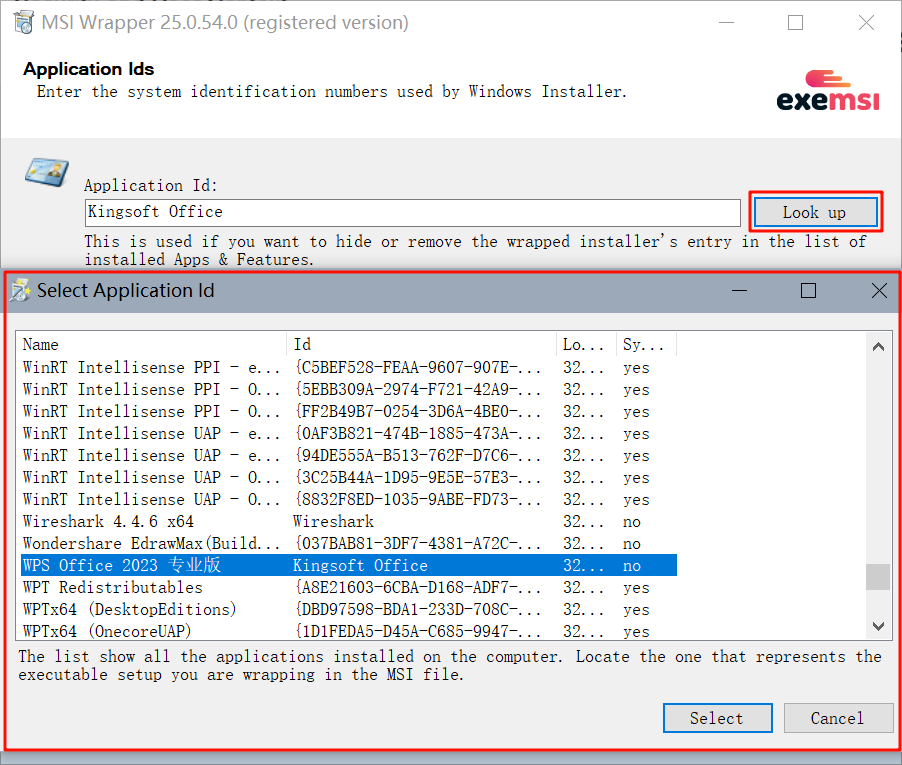
Task: Select the WPT Redistributables entry
Action: 112,588
